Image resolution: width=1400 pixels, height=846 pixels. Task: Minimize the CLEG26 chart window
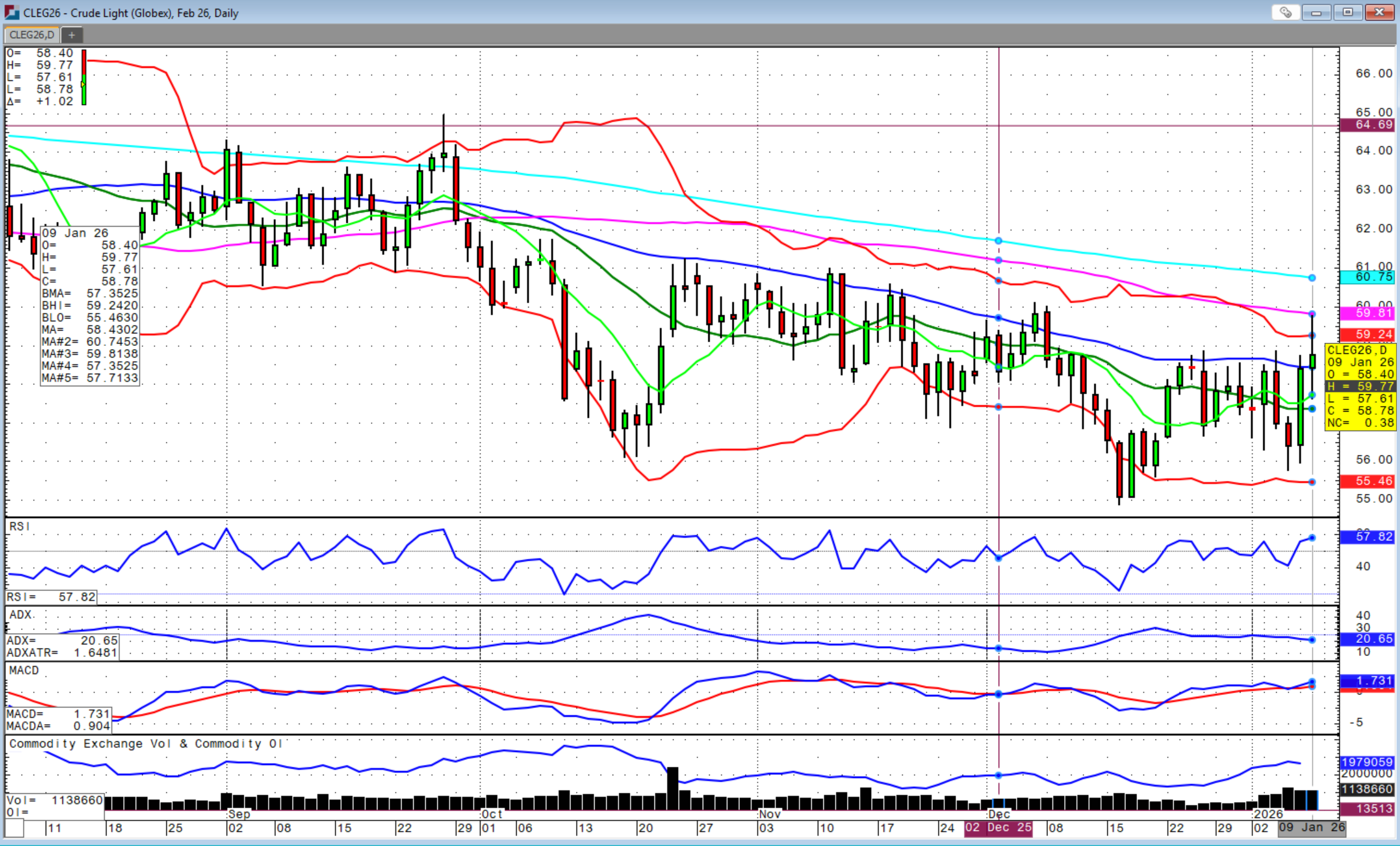point(1316,12)
